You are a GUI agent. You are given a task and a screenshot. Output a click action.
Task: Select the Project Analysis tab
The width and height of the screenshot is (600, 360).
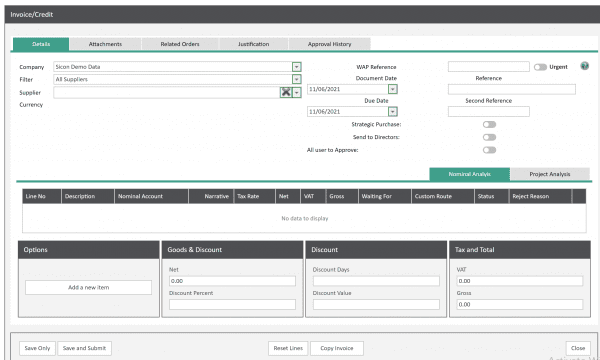pos(550,174)
